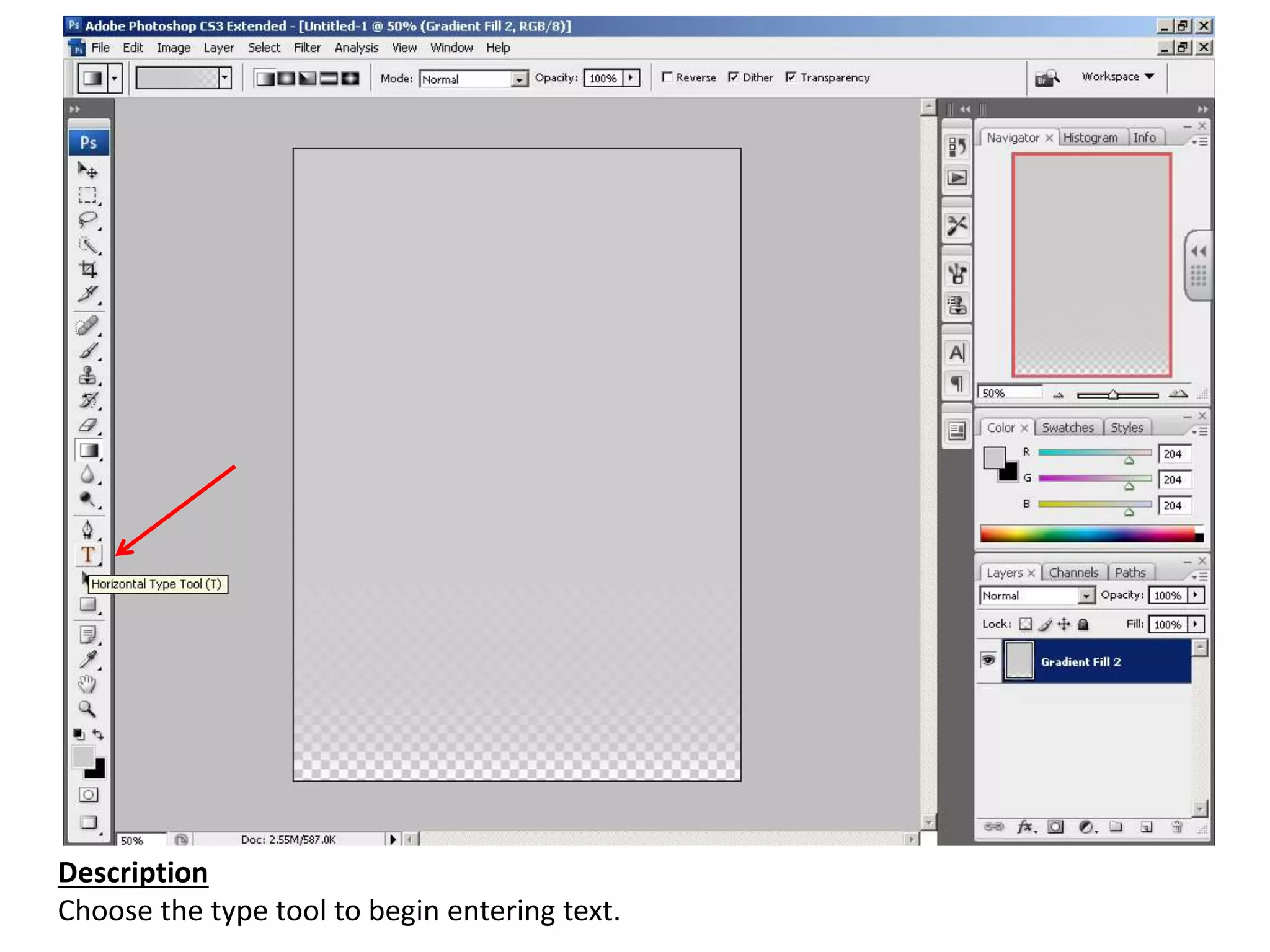Select the Eyedropper tool

[88, 659]
